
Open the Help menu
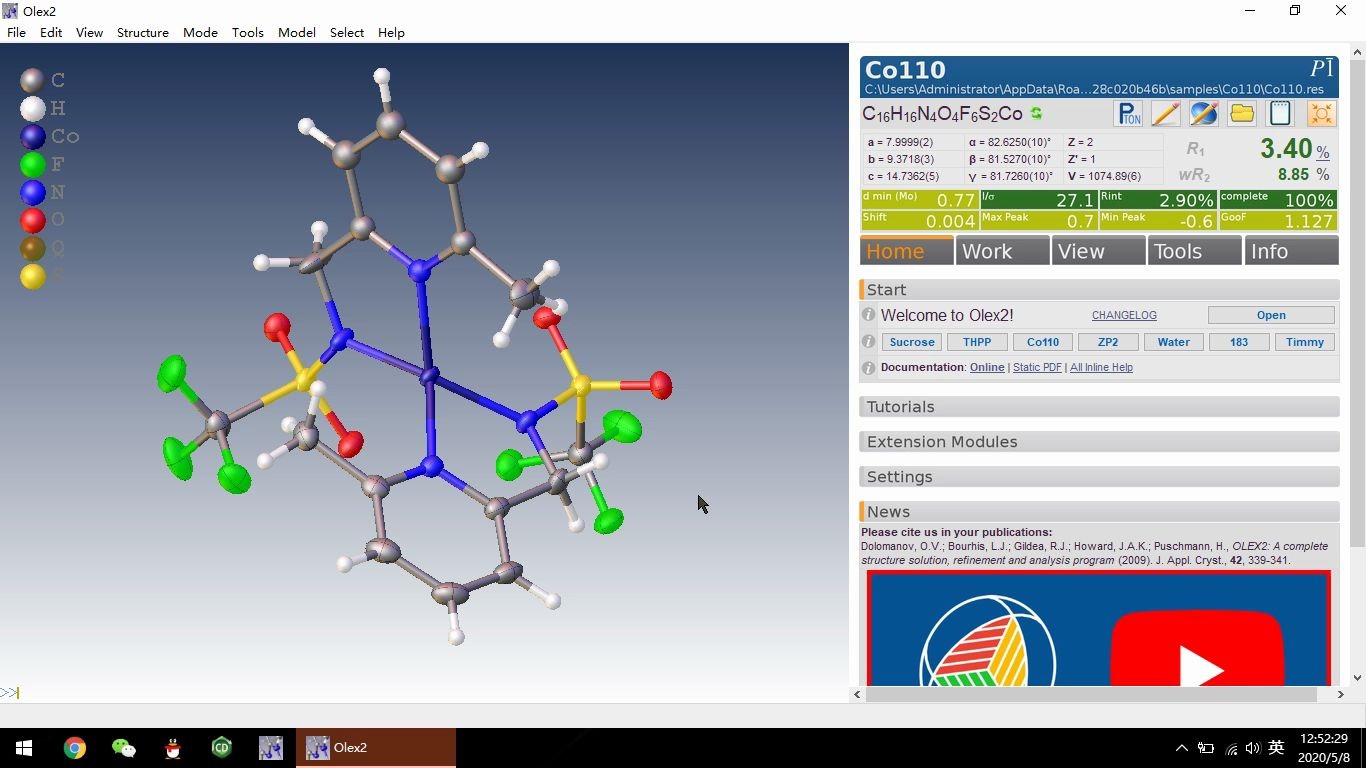[x=391, y=32]
